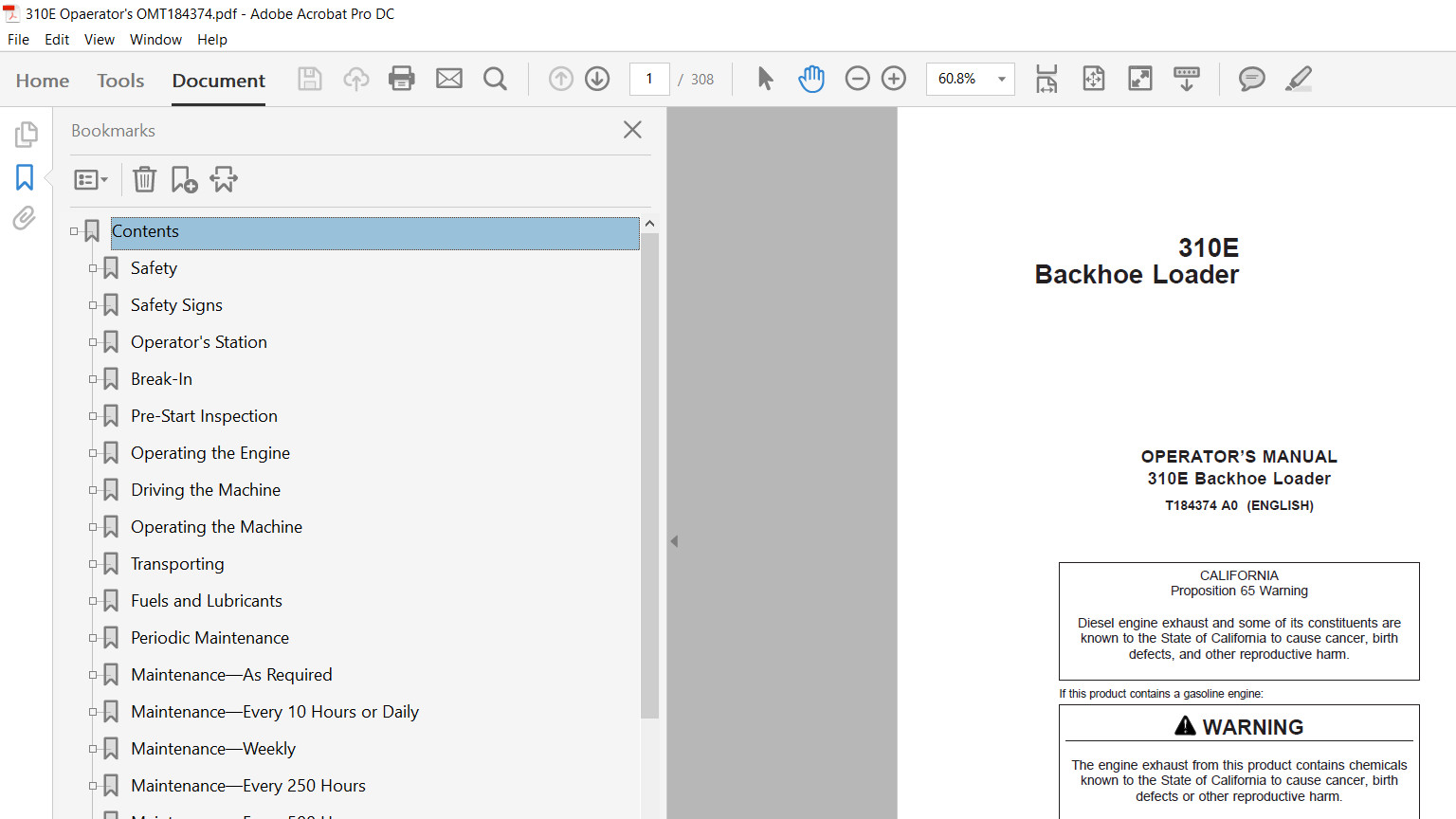1456x819 pixels.
Task: Switch to full screen mode icon
Action: pos(1140,79)
